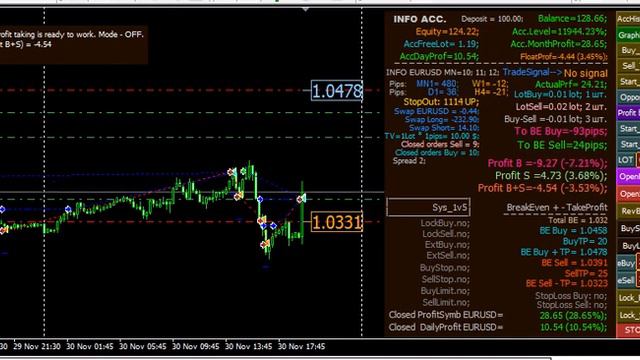This screenshot has width=640, height=360.
Task: Click the Equity=124.22 value
Action: pos(447,31)
